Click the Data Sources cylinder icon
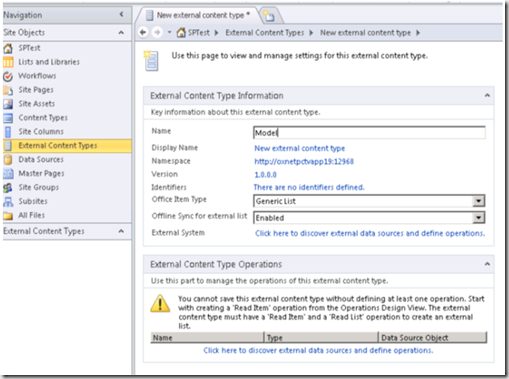Screen dimensions: 509x379 pos(8,160)
